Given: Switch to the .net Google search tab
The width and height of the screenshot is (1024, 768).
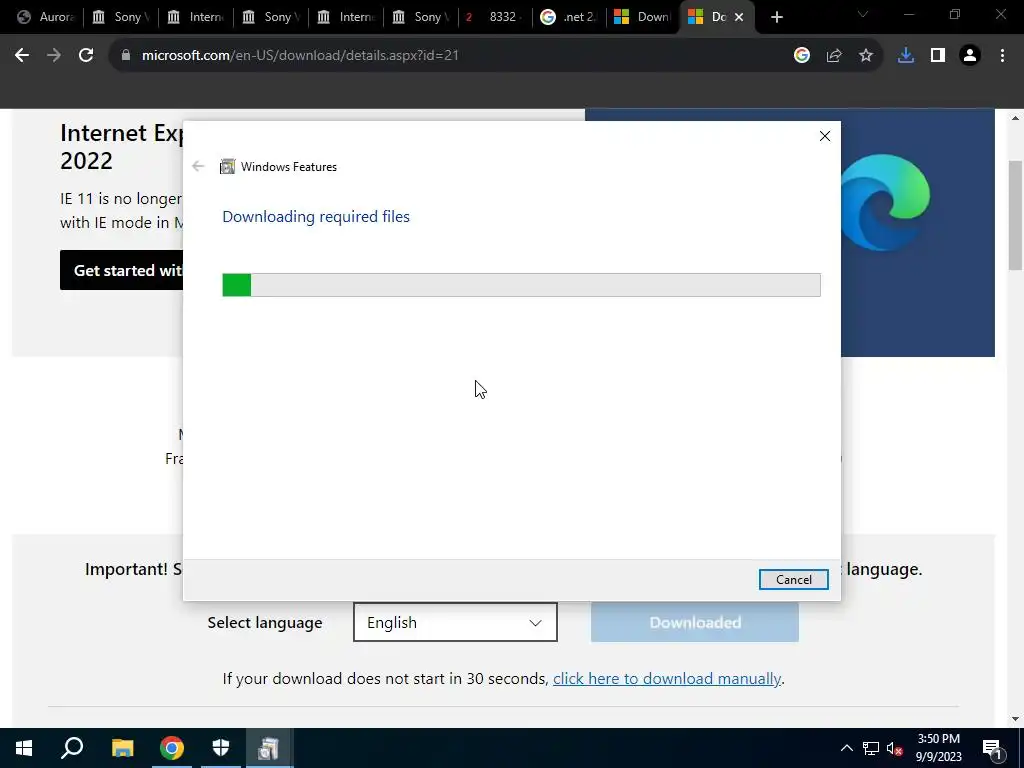Looking at the screenshot, I should pos(569,17).
